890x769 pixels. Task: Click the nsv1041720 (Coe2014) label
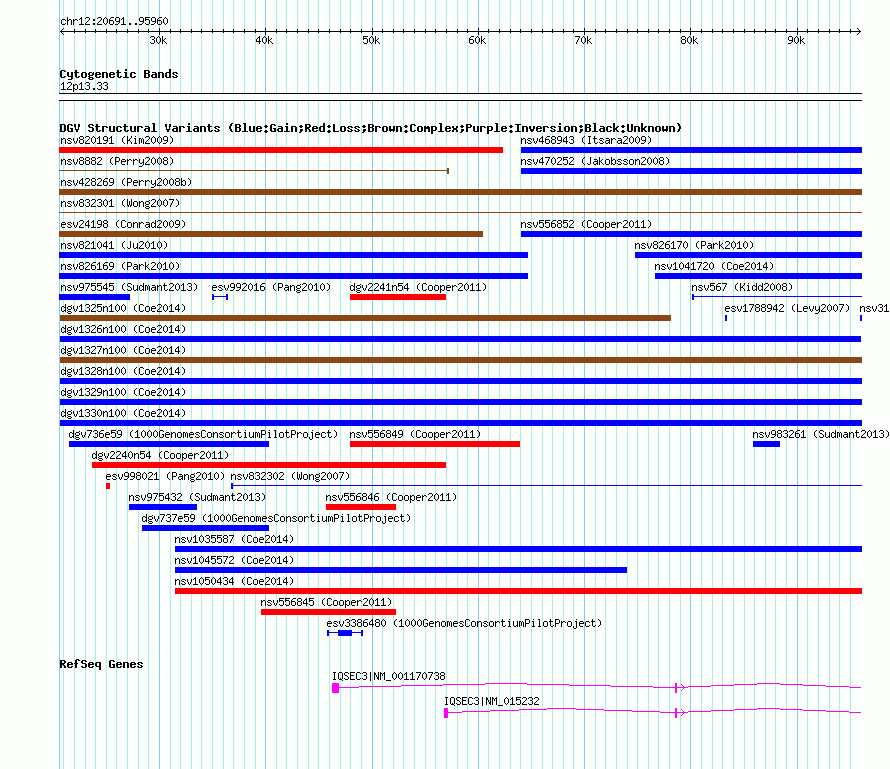pyautogui.click(x=714, y=266)
